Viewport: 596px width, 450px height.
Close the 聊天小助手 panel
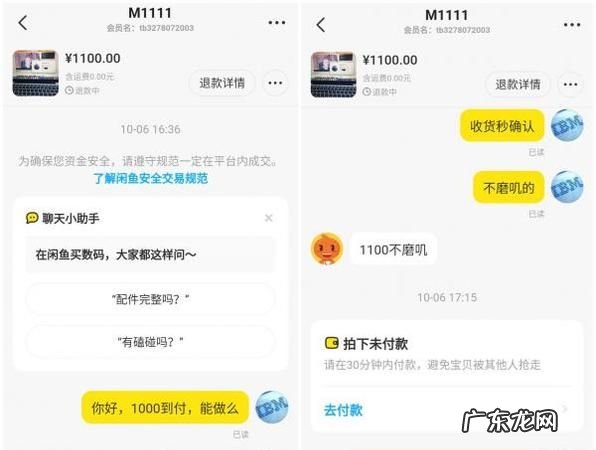(268, 218)
